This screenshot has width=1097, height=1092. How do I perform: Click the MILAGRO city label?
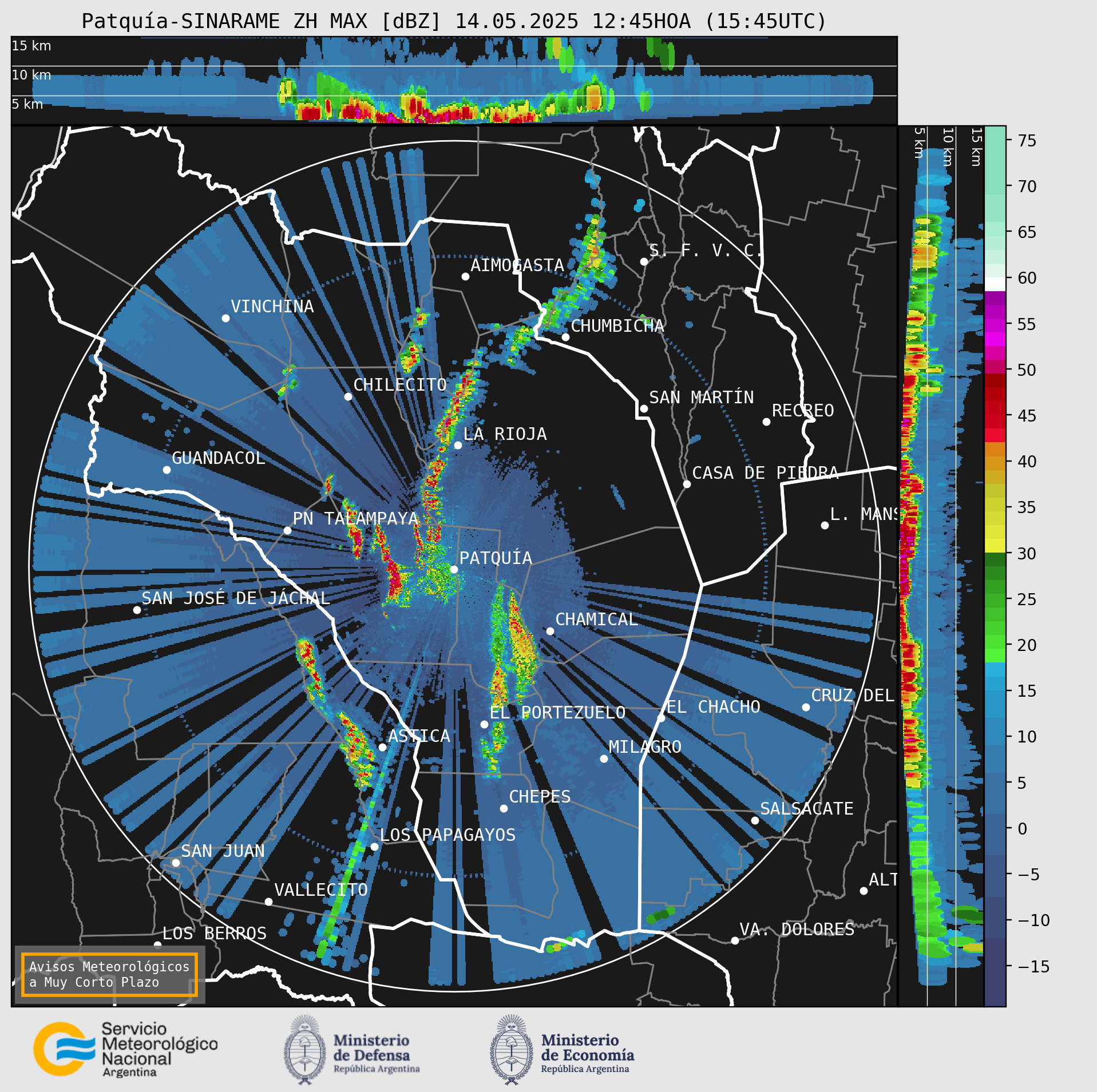(x=645, y=747)
